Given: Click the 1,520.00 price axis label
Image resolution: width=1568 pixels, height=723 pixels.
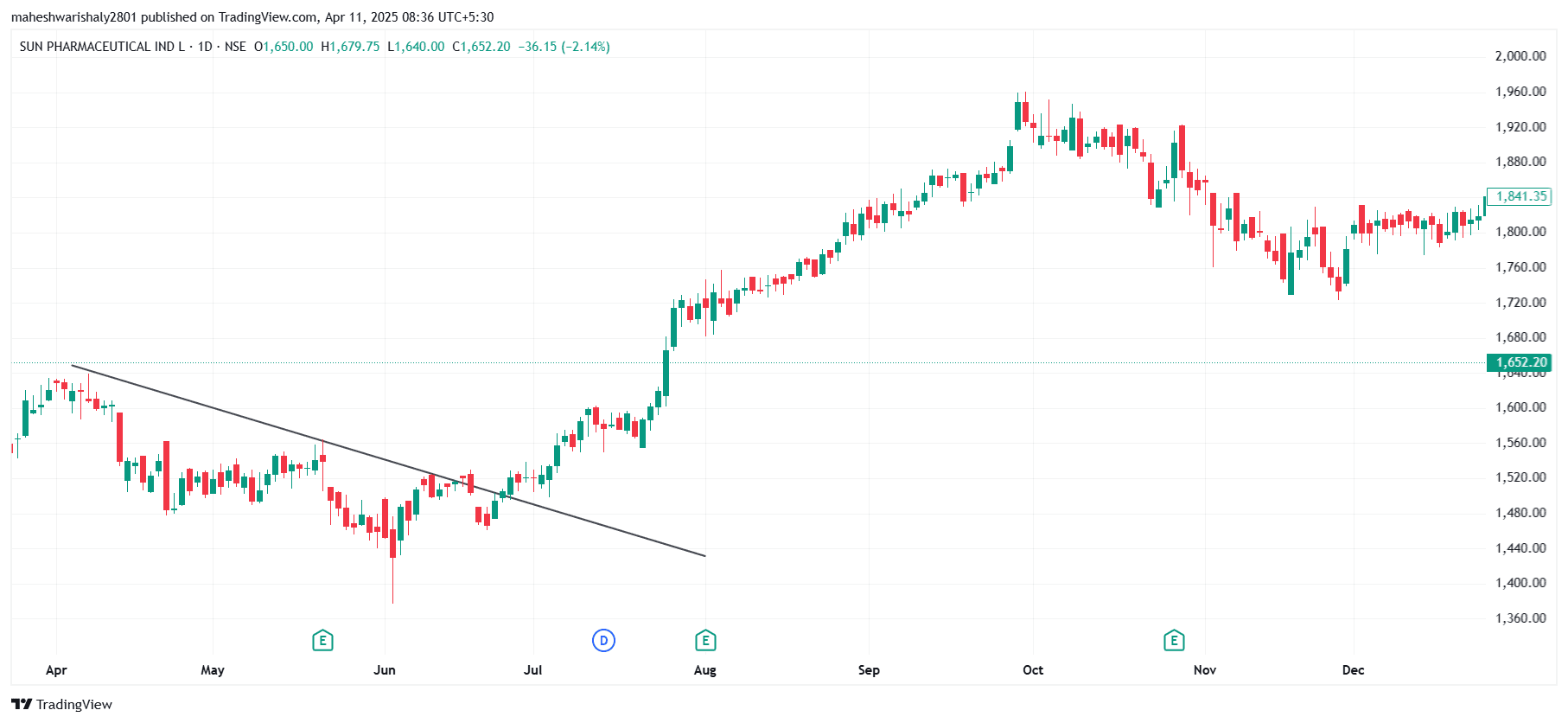Looking at the screenshot, I should (x=1520, y=477).
